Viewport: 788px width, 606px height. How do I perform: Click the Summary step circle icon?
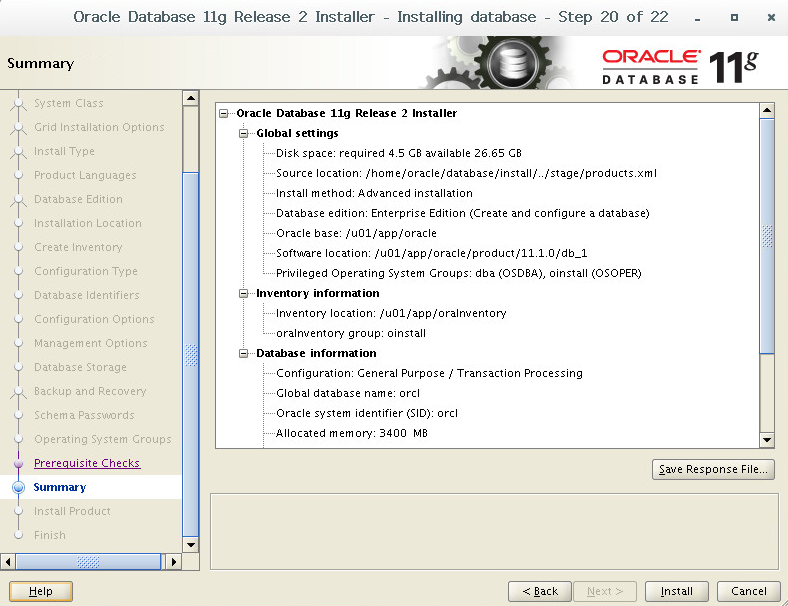pos(19,487)
